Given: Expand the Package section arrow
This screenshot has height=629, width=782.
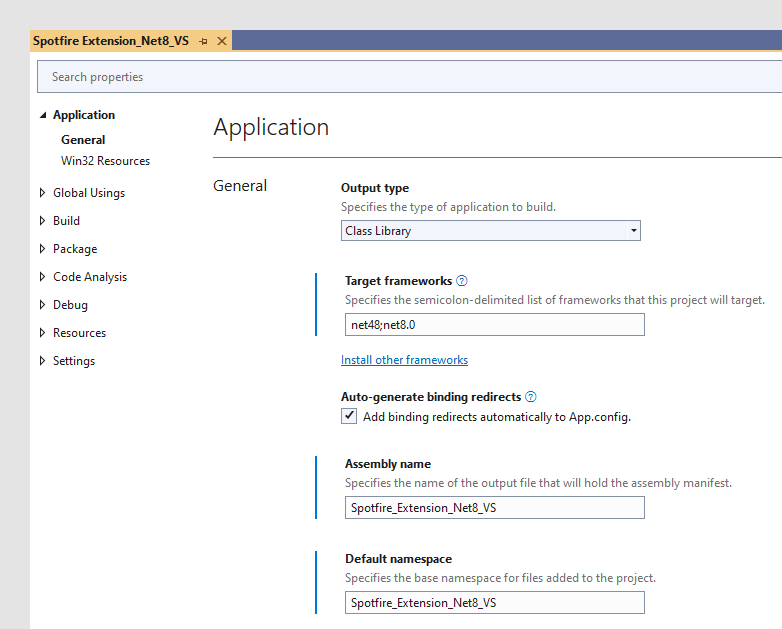Looking at the screenshot, I should (x=42, y=249).
